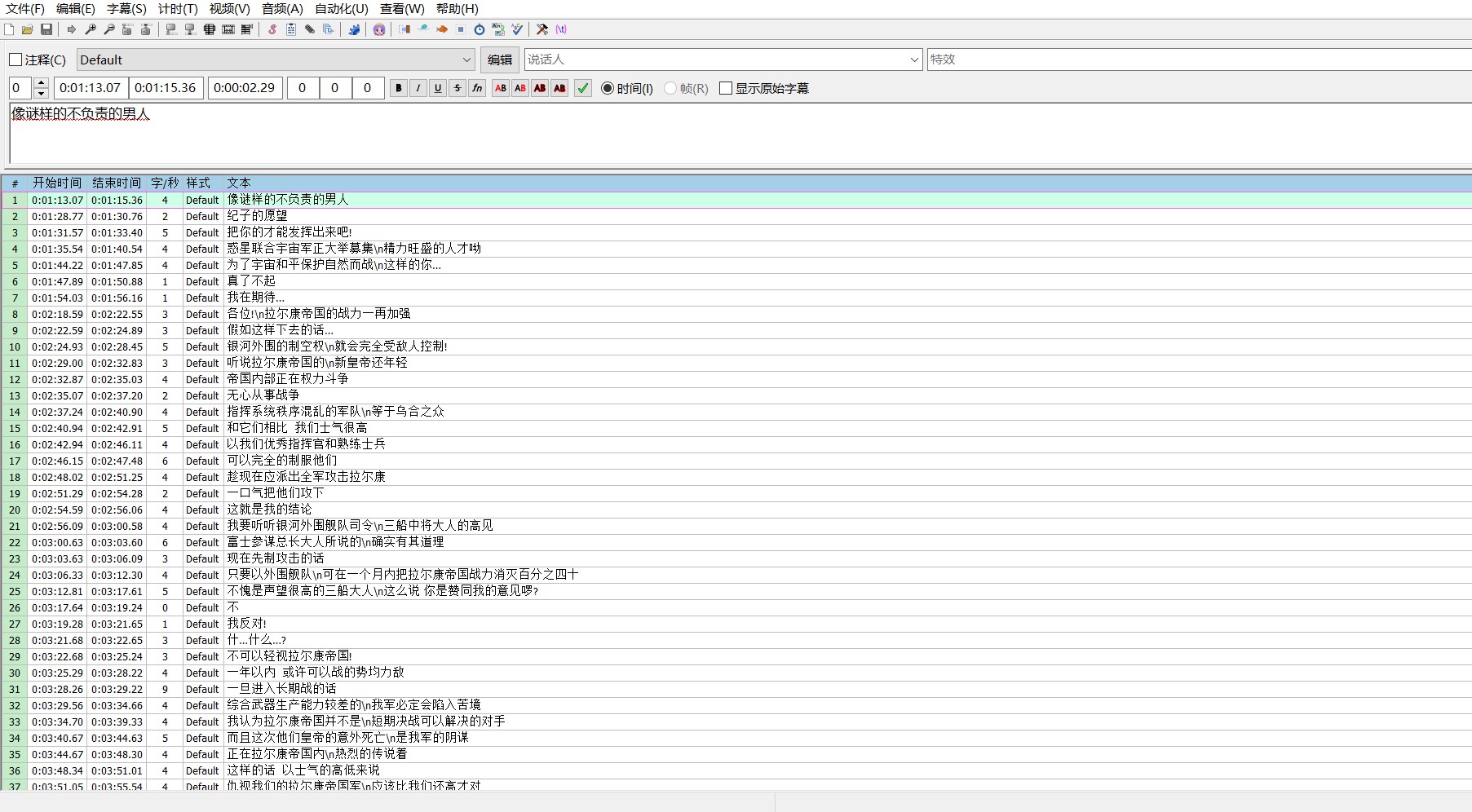Toggle strikeout formatting button
The height and width of the screenshot is (812, 1472).
tap(458, 88)
